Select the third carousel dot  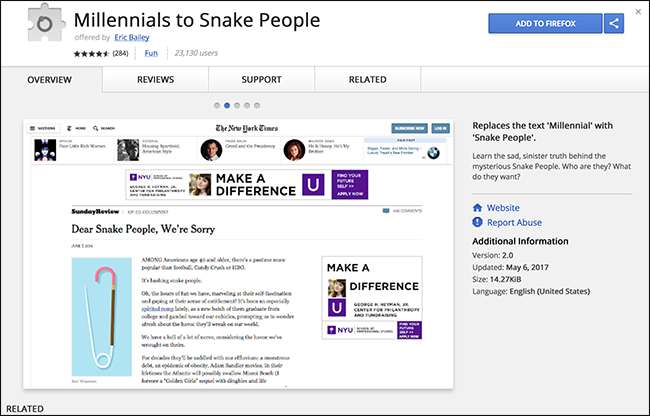tap(238, 104)
